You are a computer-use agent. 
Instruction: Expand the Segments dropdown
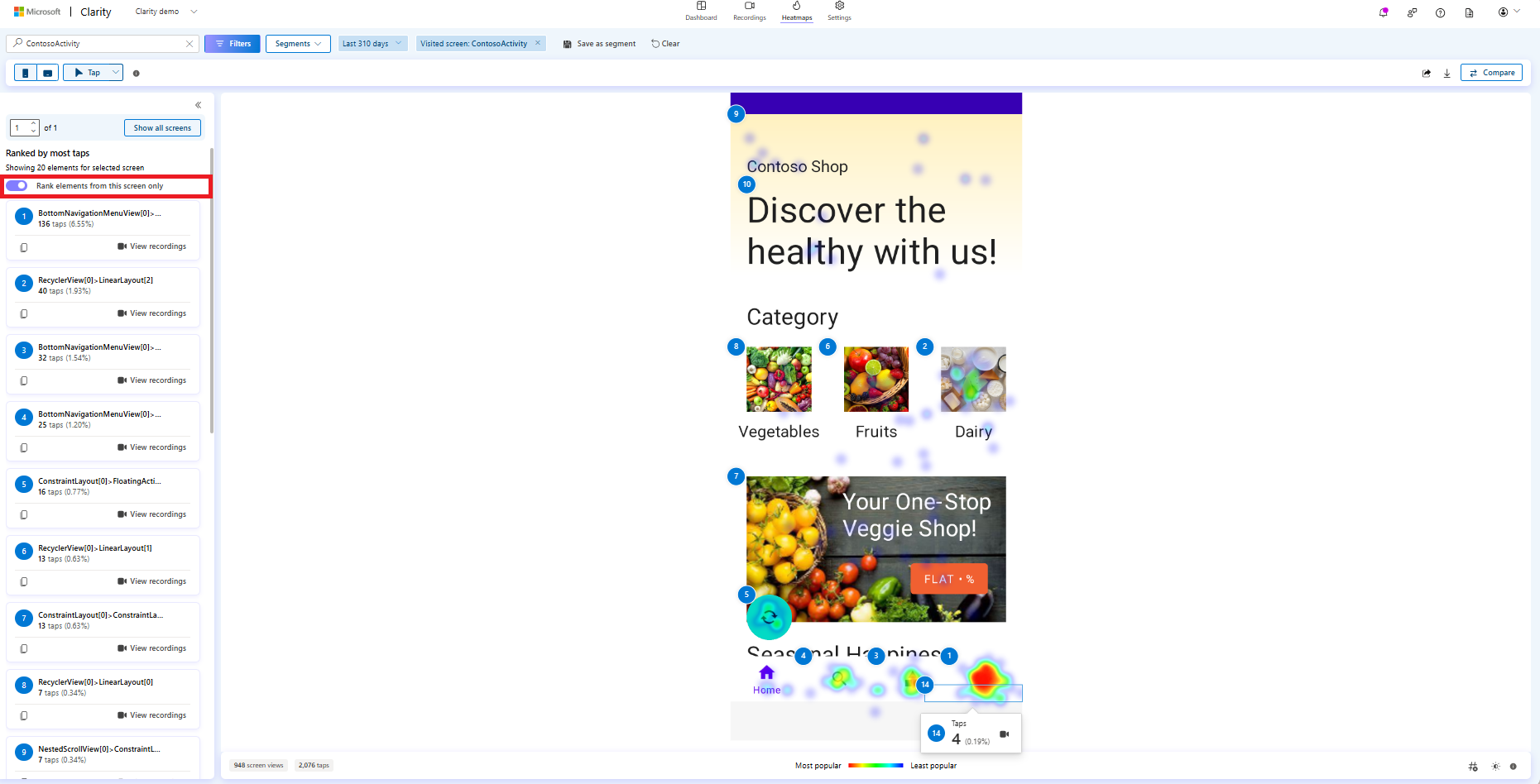297,43
